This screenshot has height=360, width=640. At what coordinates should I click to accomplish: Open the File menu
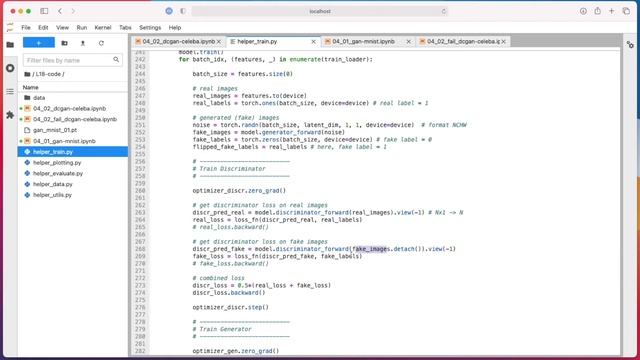26,27
